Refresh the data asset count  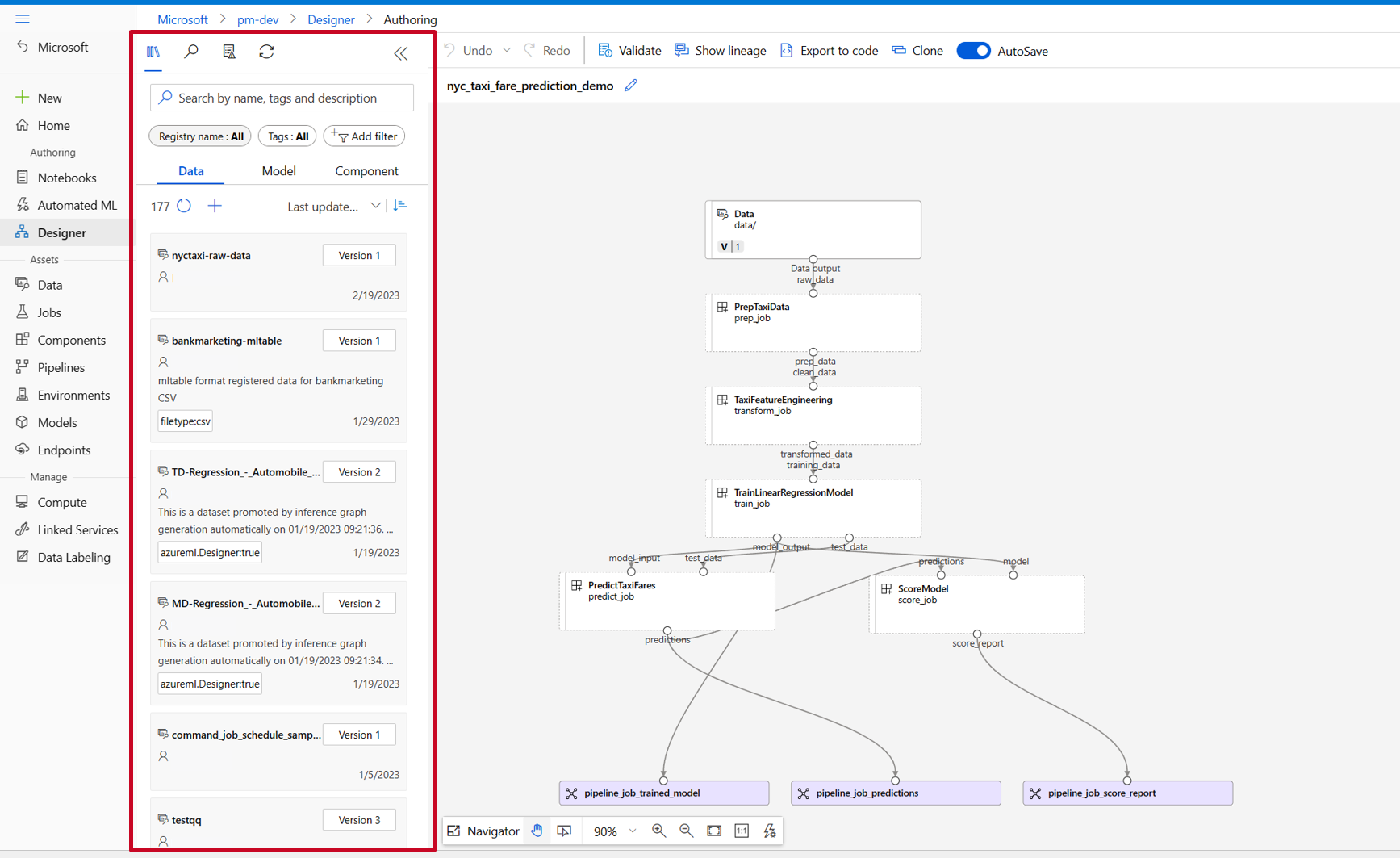point(184,206)
